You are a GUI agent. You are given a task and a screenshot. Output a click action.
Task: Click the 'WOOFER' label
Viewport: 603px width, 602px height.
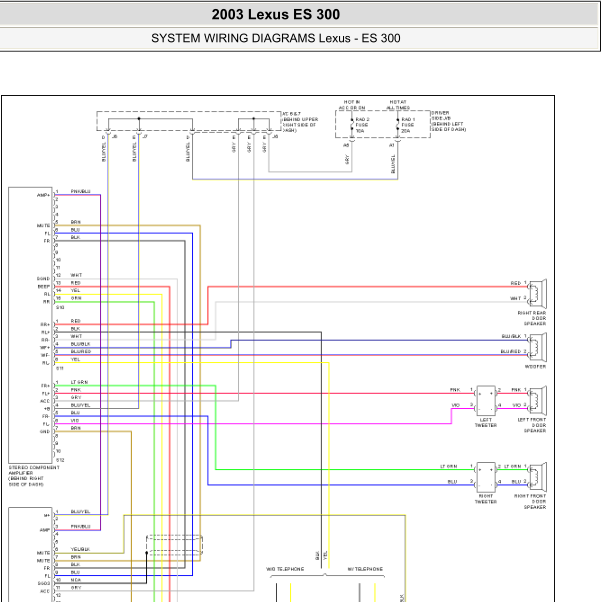click(535, 367)
